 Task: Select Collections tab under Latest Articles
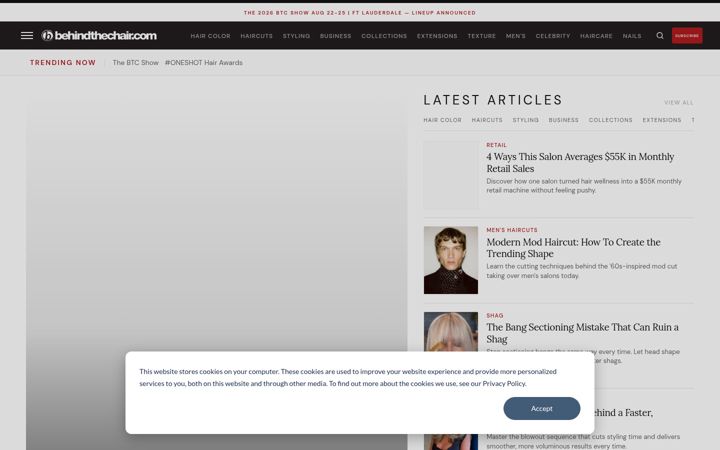[x=610, y=120]
